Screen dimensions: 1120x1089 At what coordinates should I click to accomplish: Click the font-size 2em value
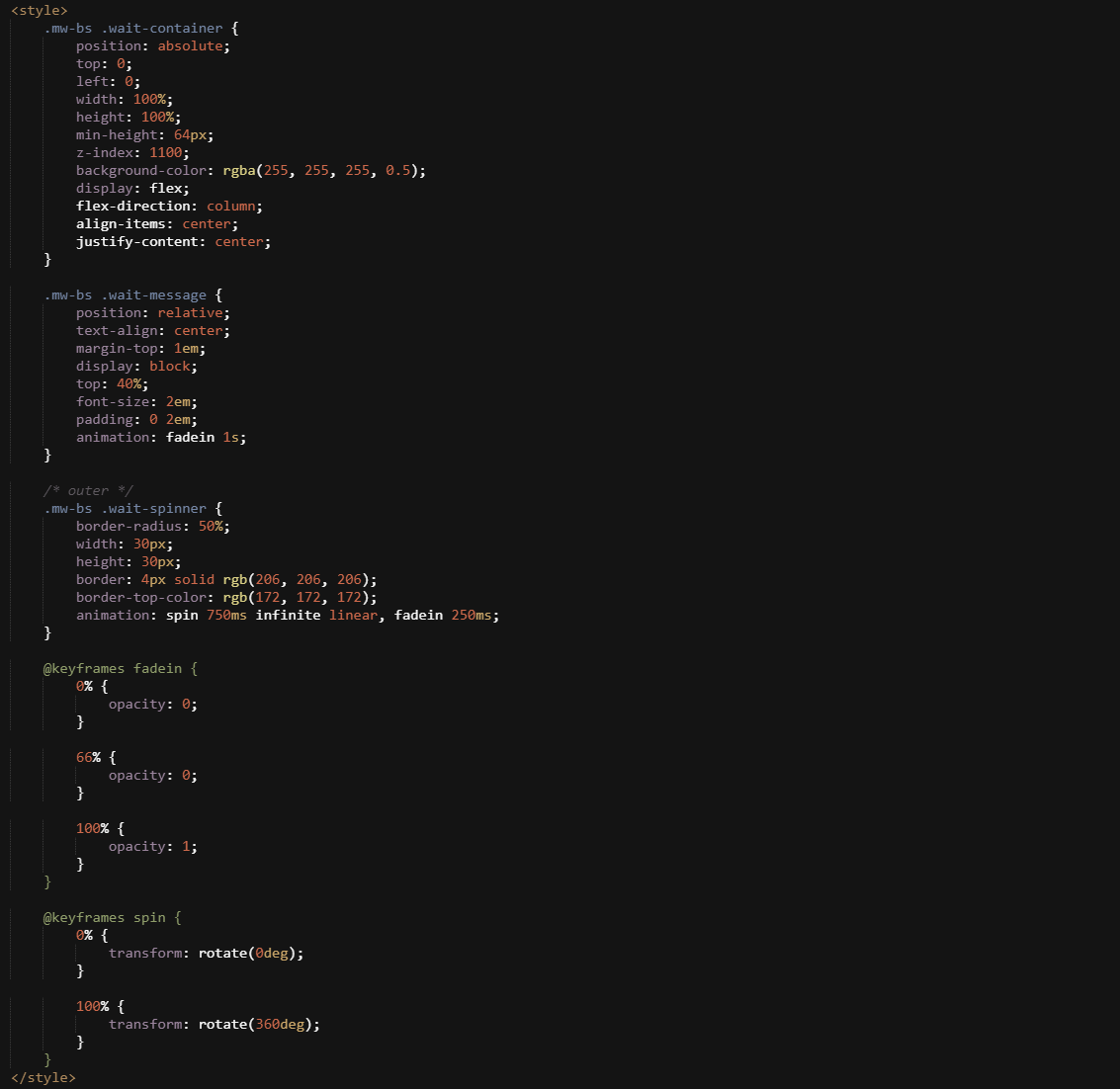tap(182, 401)
